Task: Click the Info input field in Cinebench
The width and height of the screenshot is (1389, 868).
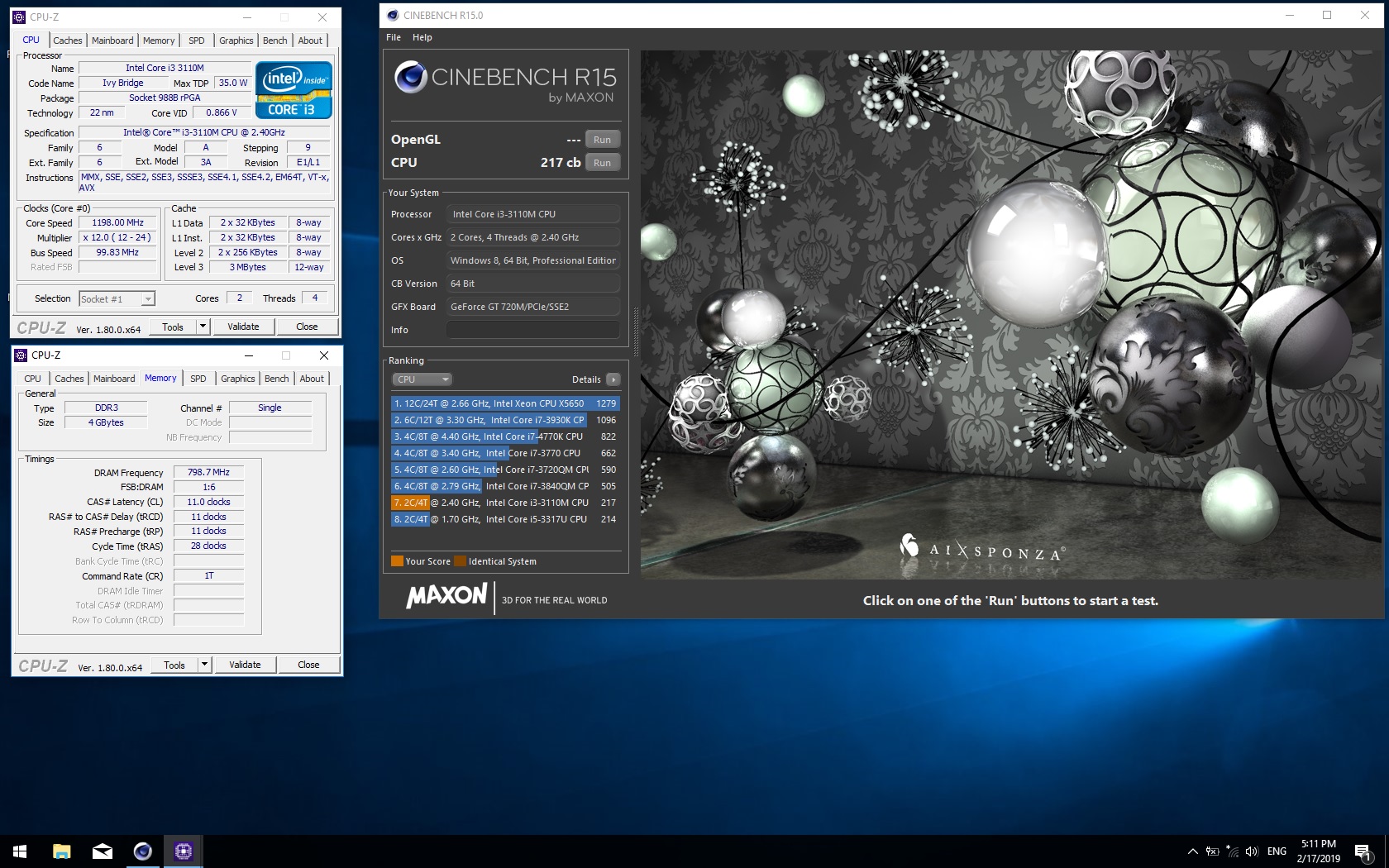Action: pyautogui.click(x=533, y=330)
